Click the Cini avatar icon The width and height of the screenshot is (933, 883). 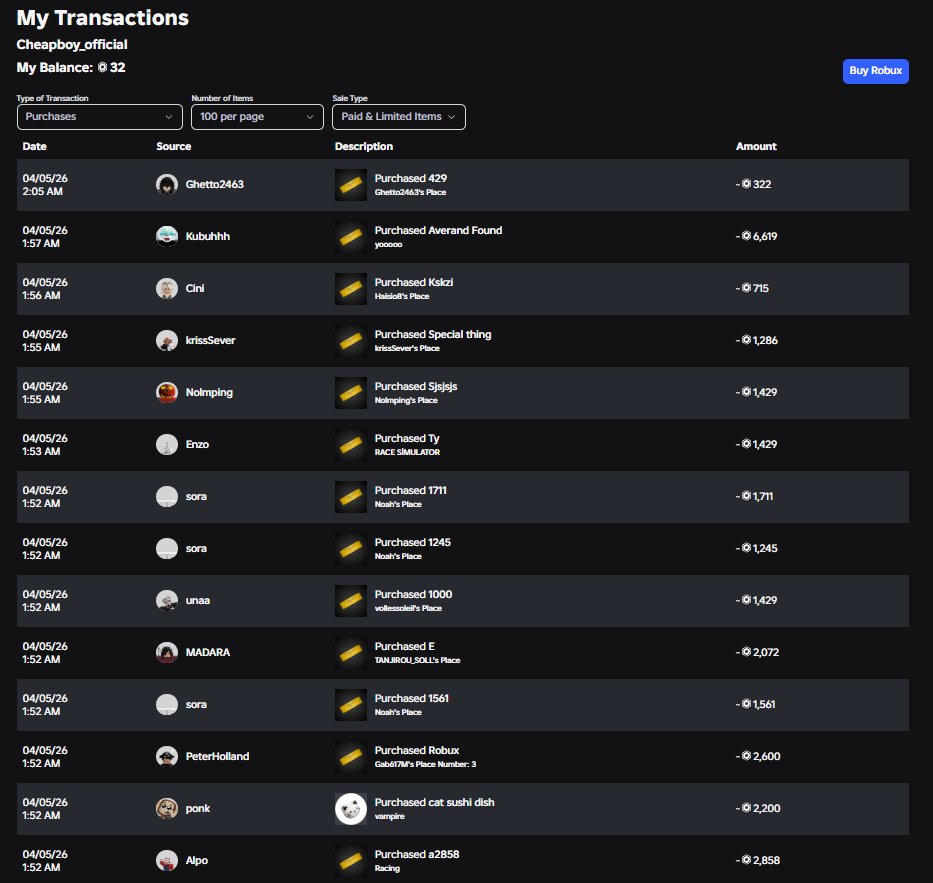(x=167, y=289)
